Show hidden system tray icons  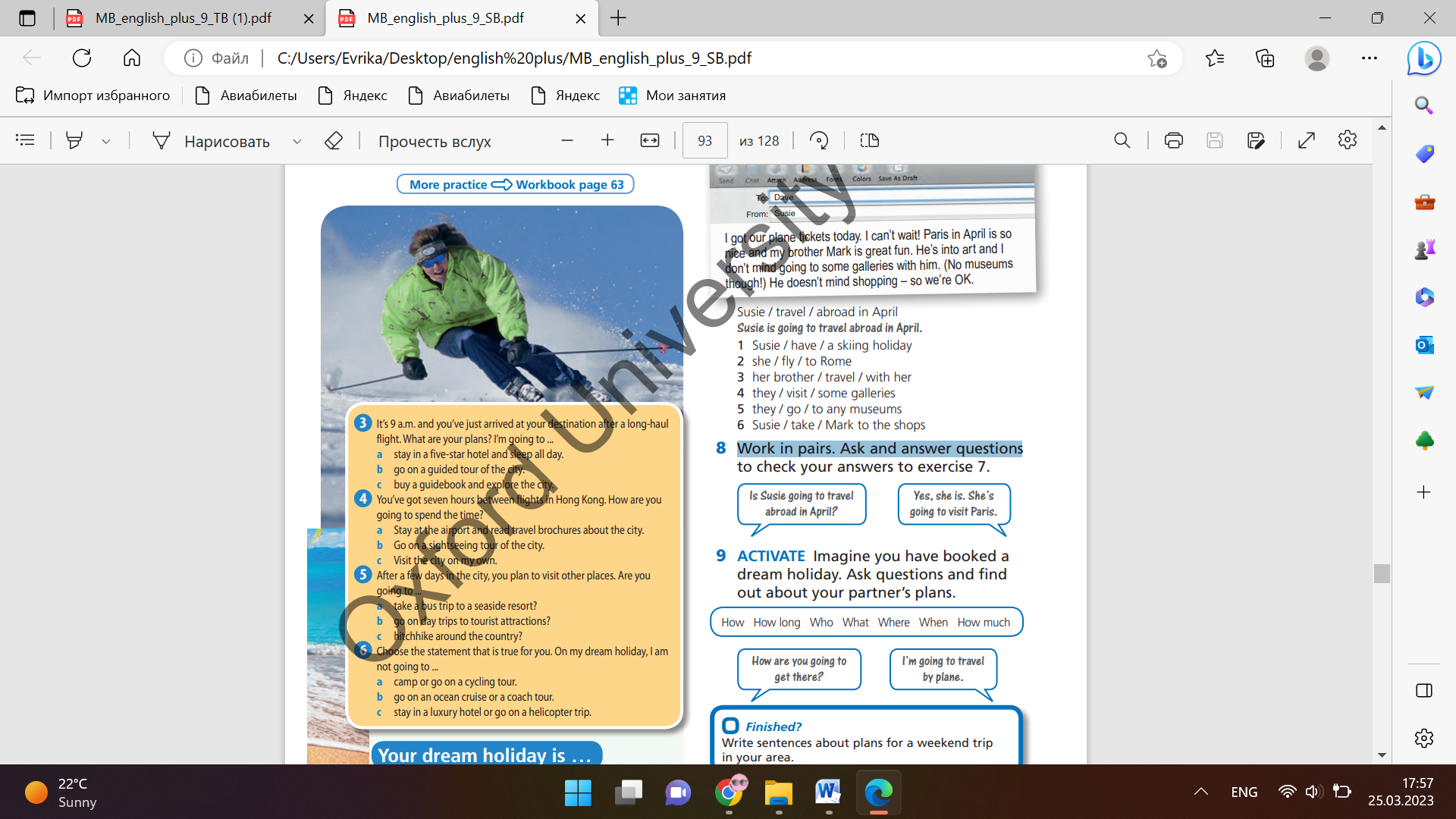(1201, 792)
